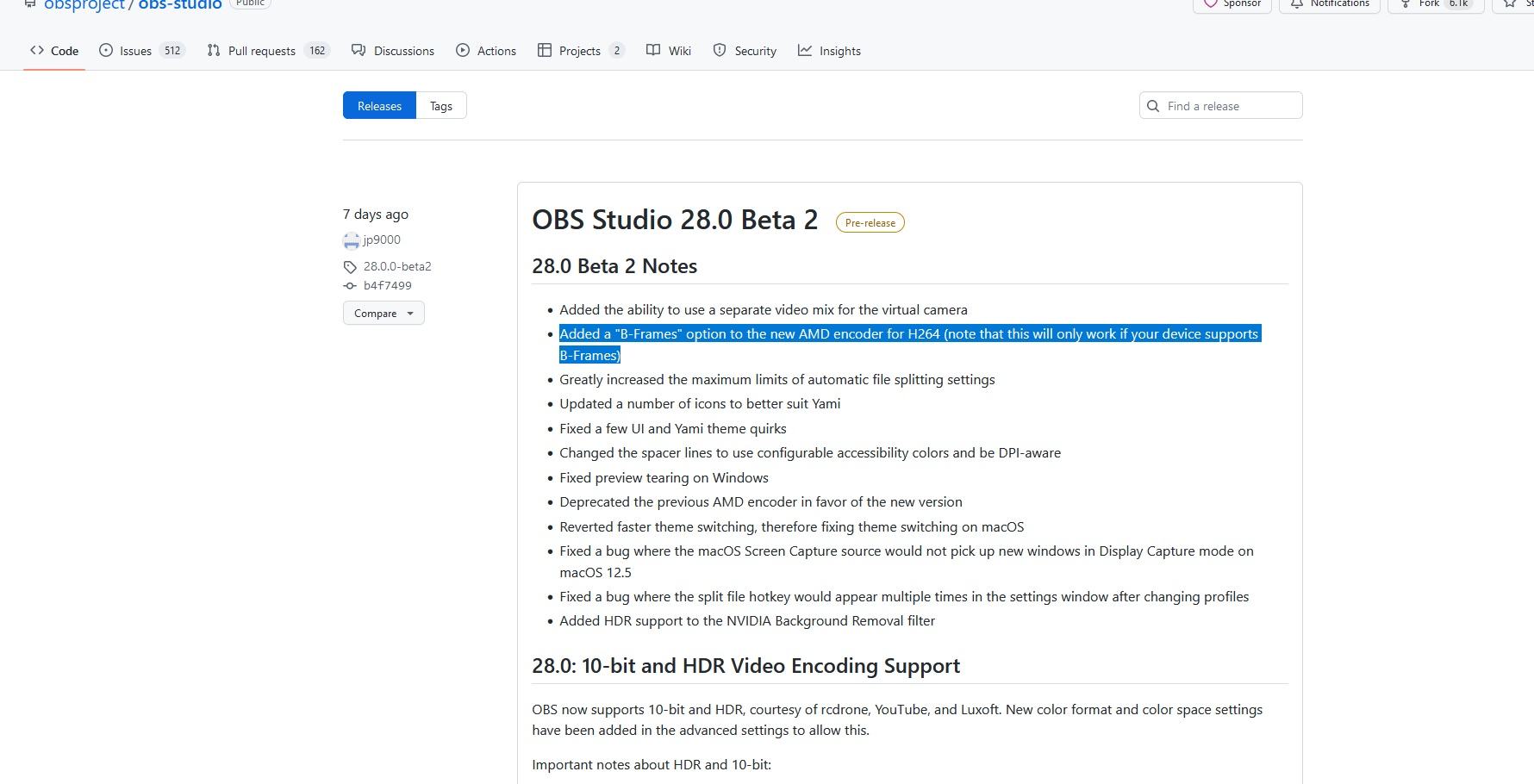Click 'Reverted faster theme switching' note

coord(792,526)
